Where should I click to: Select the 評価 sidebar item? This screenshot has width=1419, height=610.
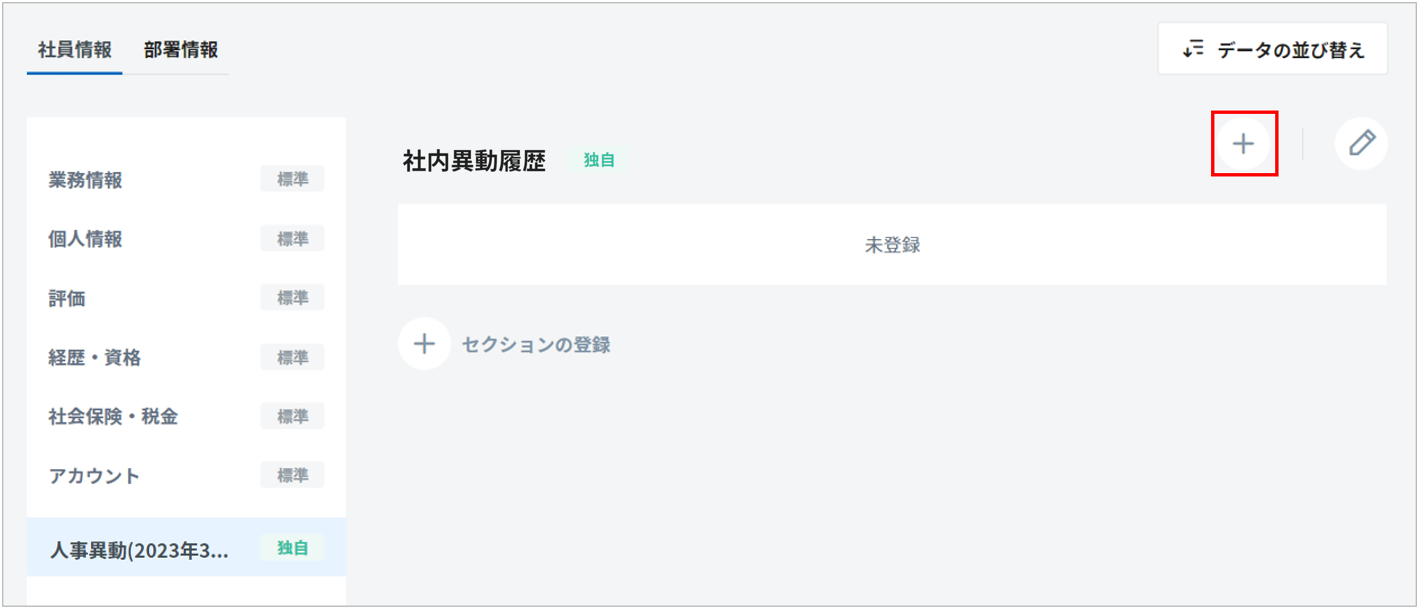point(67,298)
